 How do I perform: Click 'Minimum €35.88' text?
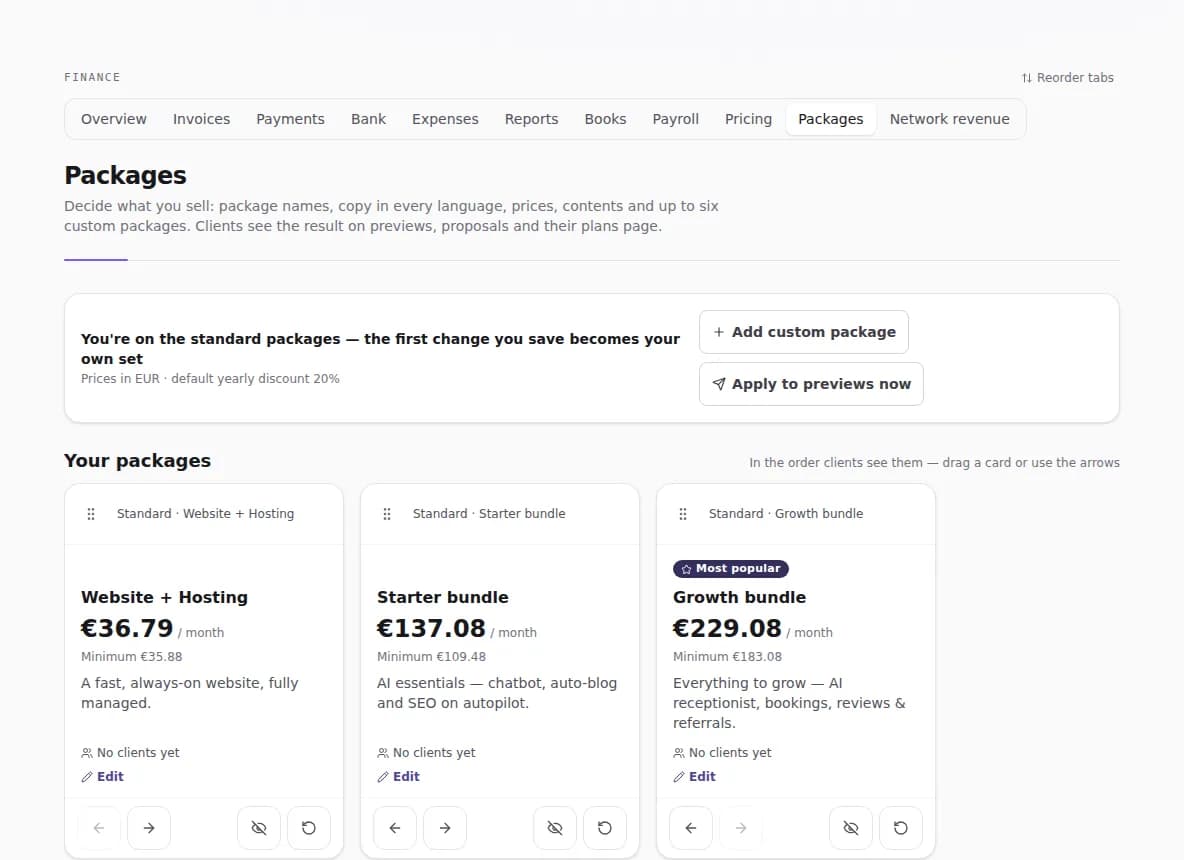131,657
